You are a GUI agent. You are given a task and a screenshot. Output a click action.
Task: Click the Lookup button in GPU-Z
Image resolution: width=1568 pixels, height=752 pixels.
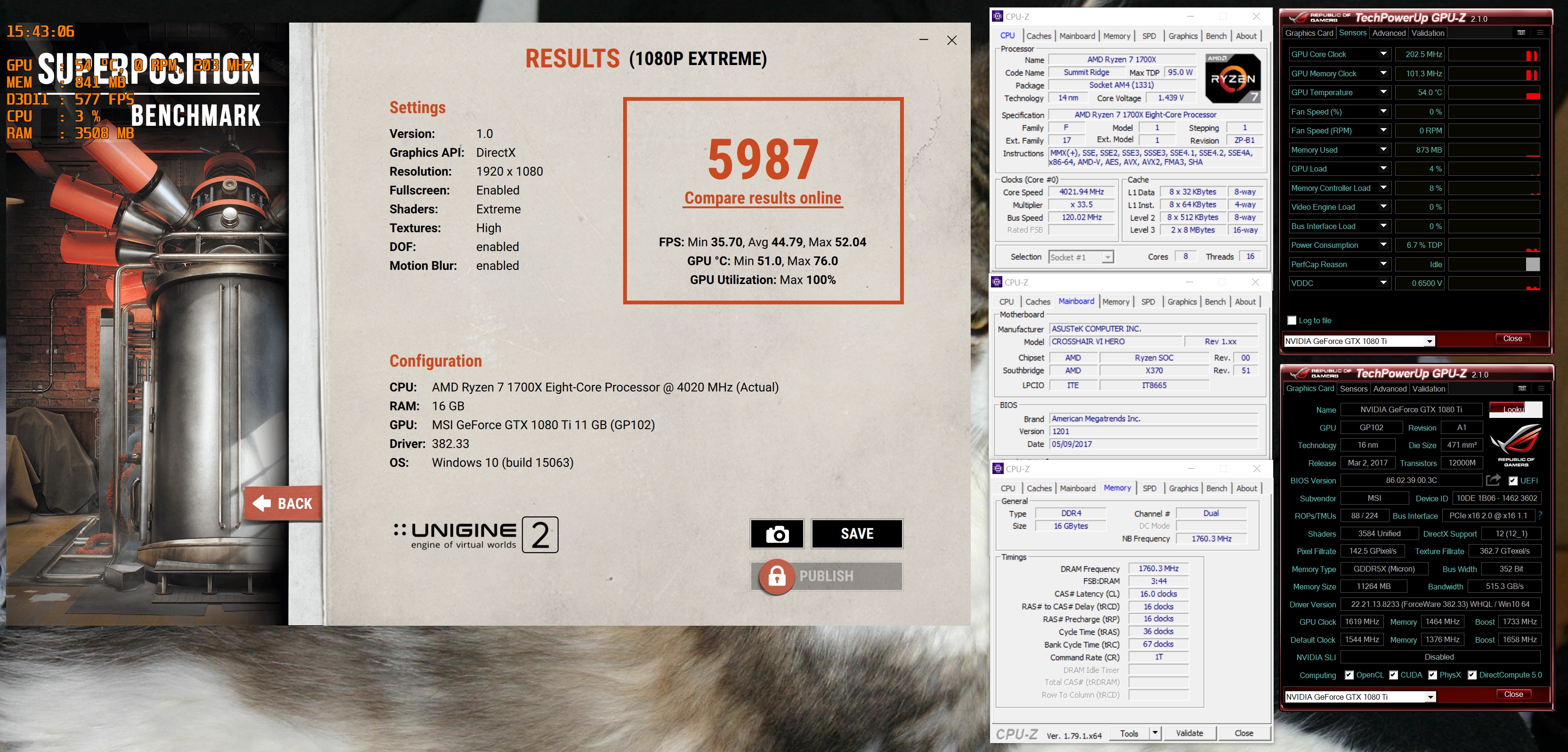(x=1515, y=409)
